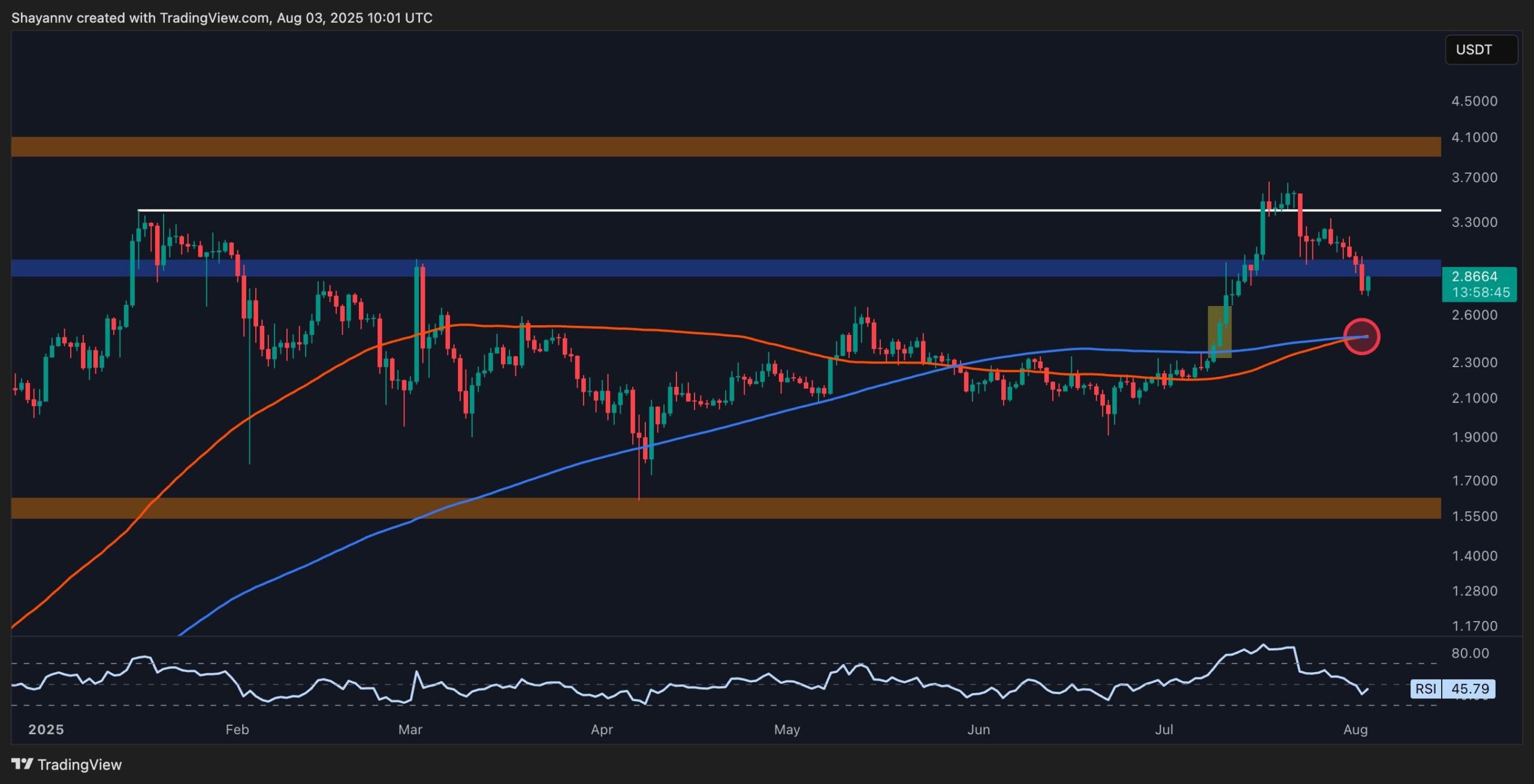Click the TradingView wordmark text

pyautogui.click(x=79, y=764)
